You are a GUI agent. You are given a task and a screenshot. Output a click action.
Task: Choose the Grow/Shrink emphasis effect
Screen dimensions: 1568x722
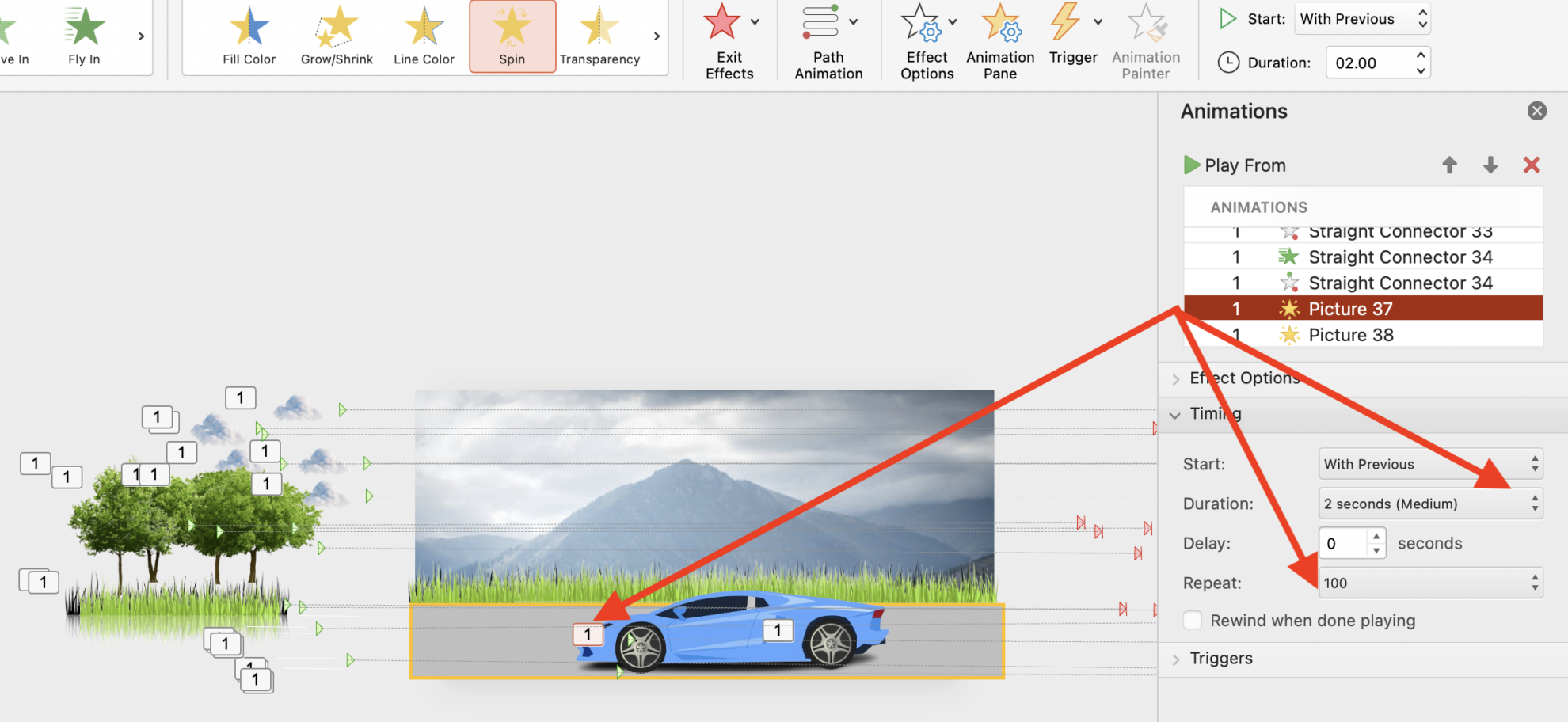pos(337,36)
